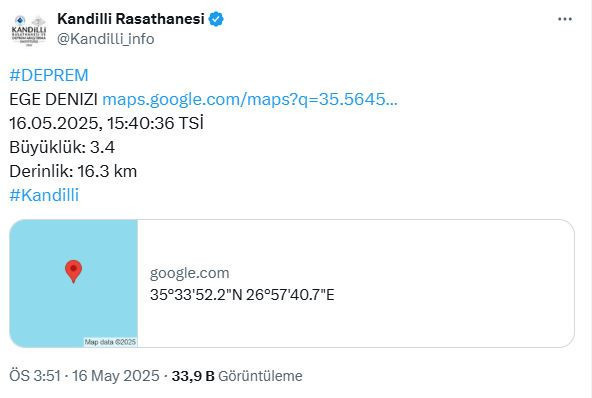Follow the maps.google.com/maps?q=35.5645 link
Screen dimensions: 592x398
pyautogui.click(x=250, y=99)
